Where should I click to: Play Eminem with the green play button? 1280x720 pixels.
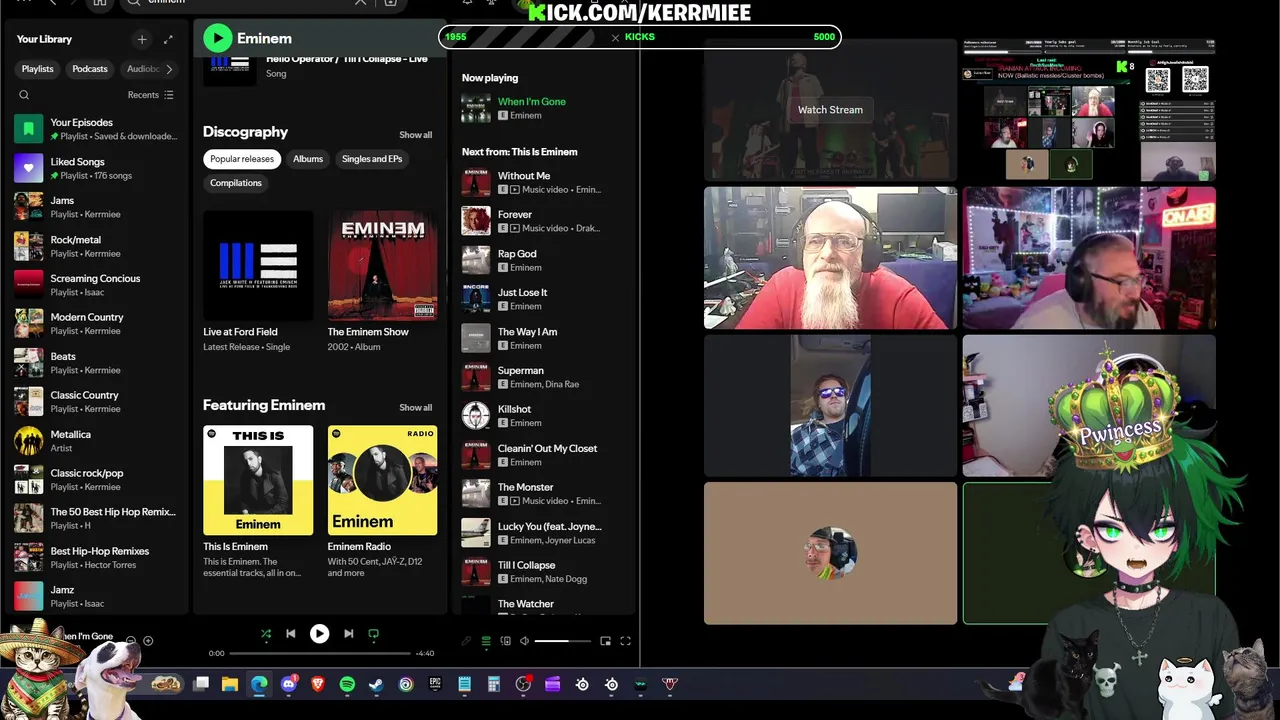coord(217,38)
